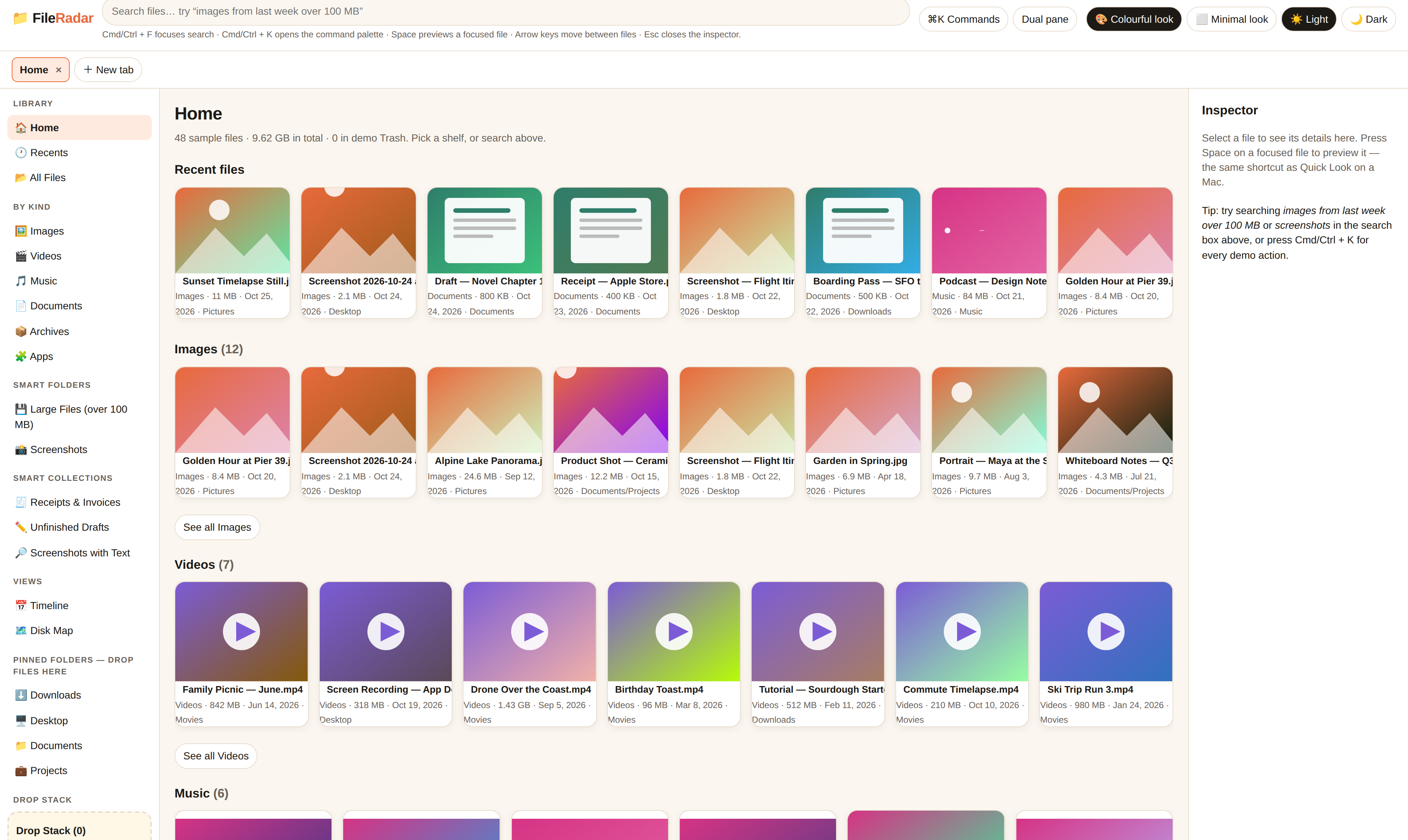Screen dimensions: 1408x840
Task: Show the Music file kind
Action: (79, 281)
